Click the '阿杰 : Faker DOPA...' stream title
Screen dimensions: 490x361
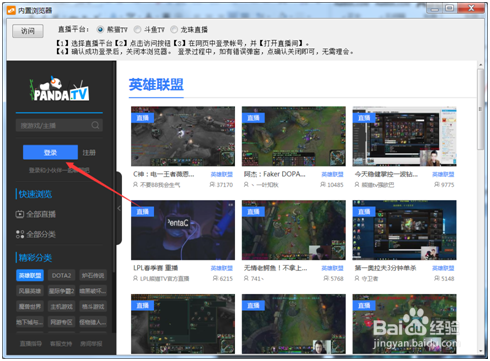point(274,174)
